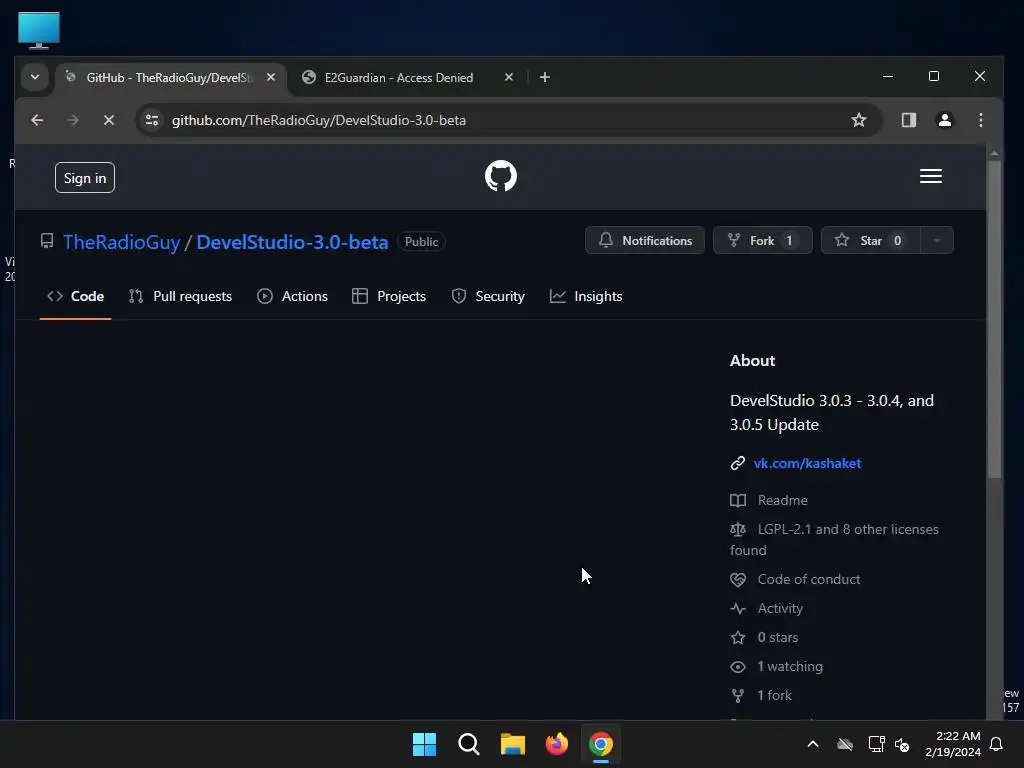View site information icon in address bar
The width and height of the screenshot is (1024, 768).
(x=152, y=120)
